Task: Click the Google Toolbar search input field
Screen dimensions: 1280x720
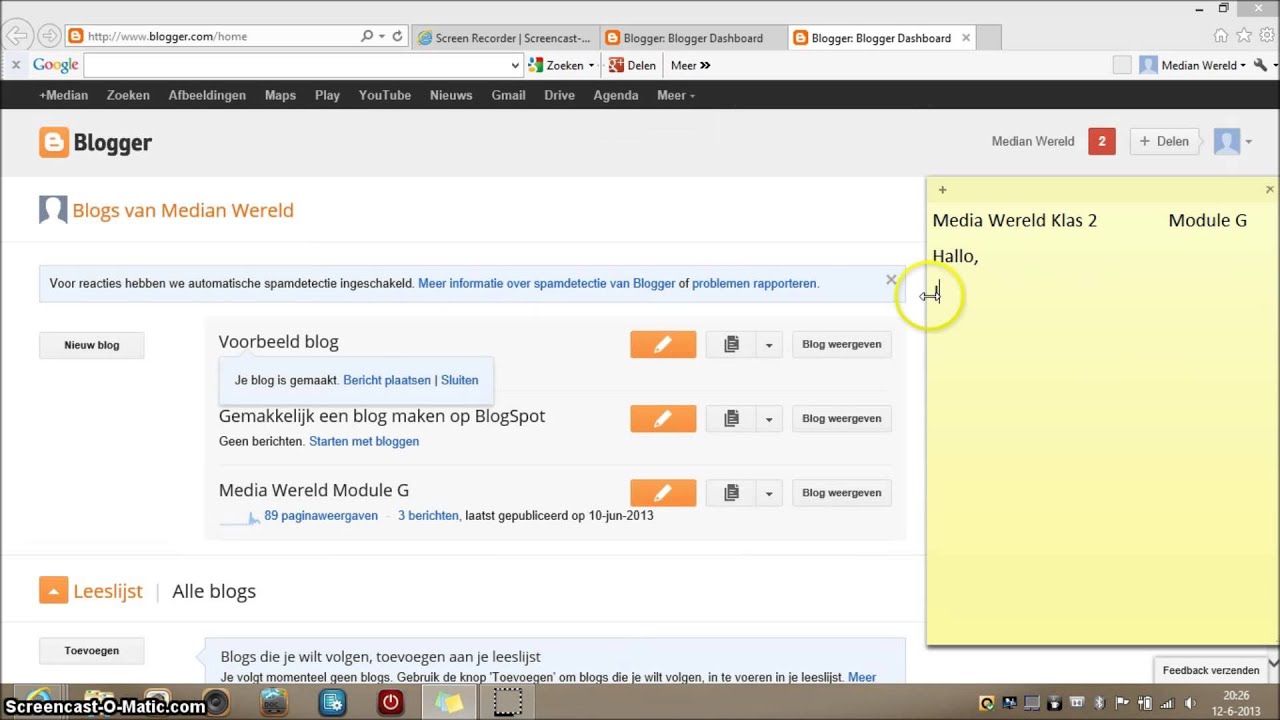Action: tap(297, 65)
